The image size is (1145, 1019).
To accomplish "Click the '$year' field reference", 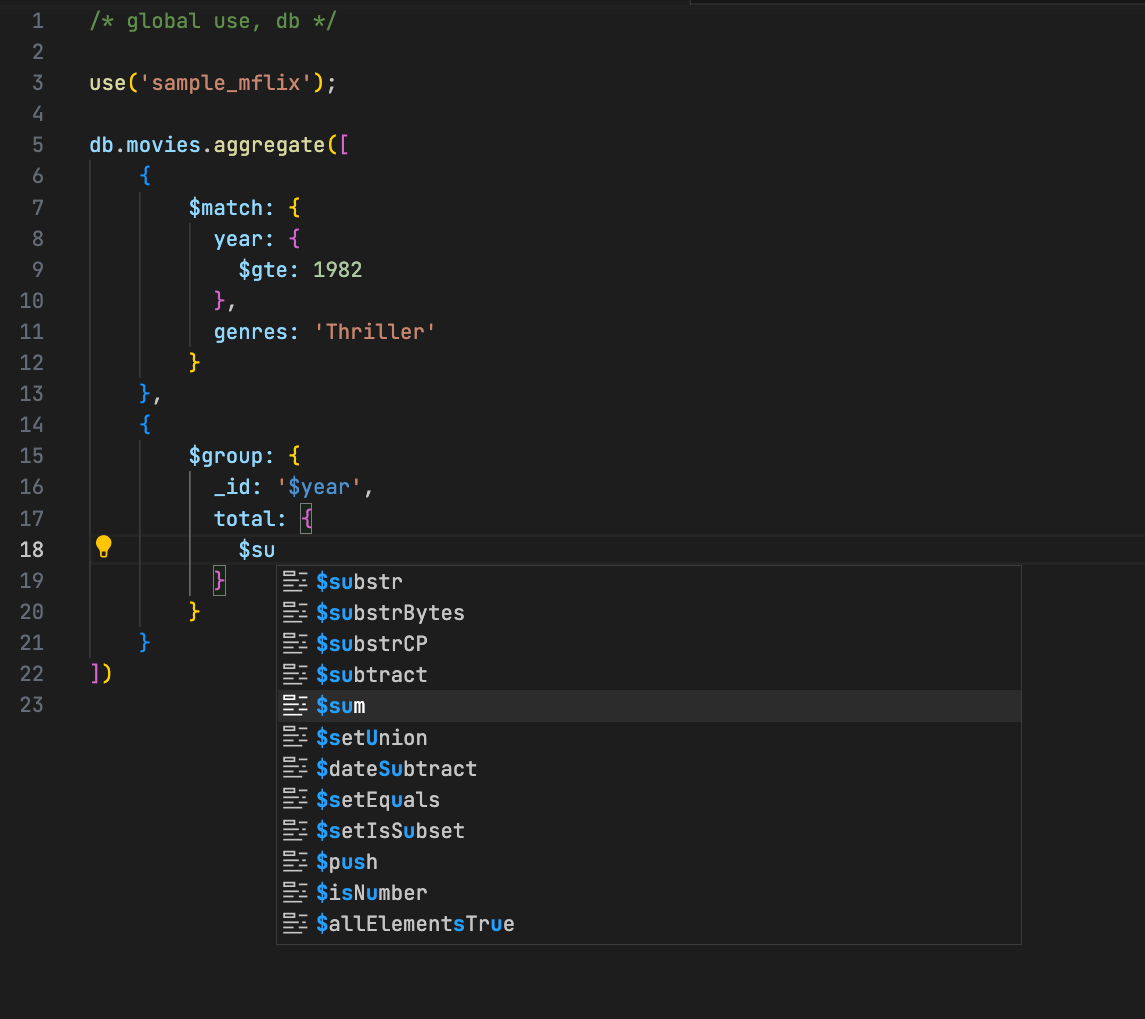I will click(319, 486).
